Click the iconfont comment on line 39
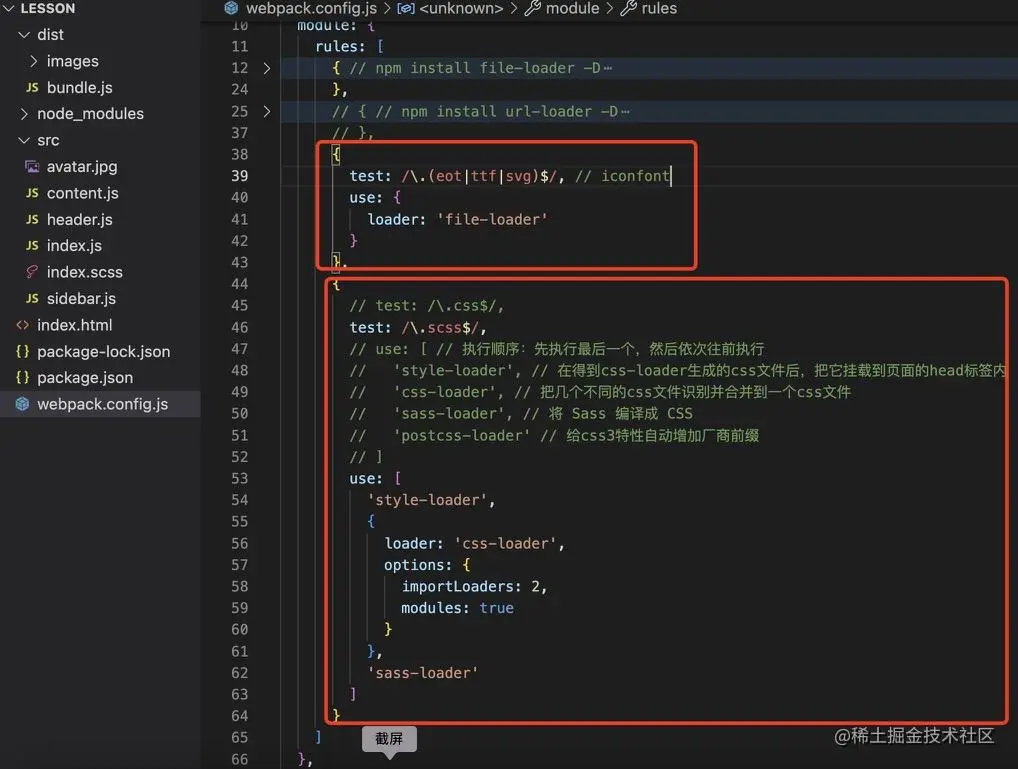The height and width of the screenshot is (769, 1018). tap(622, 176)
